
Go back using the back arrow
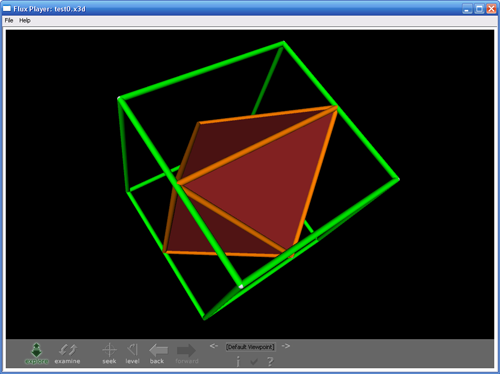(x=158, y=354)
